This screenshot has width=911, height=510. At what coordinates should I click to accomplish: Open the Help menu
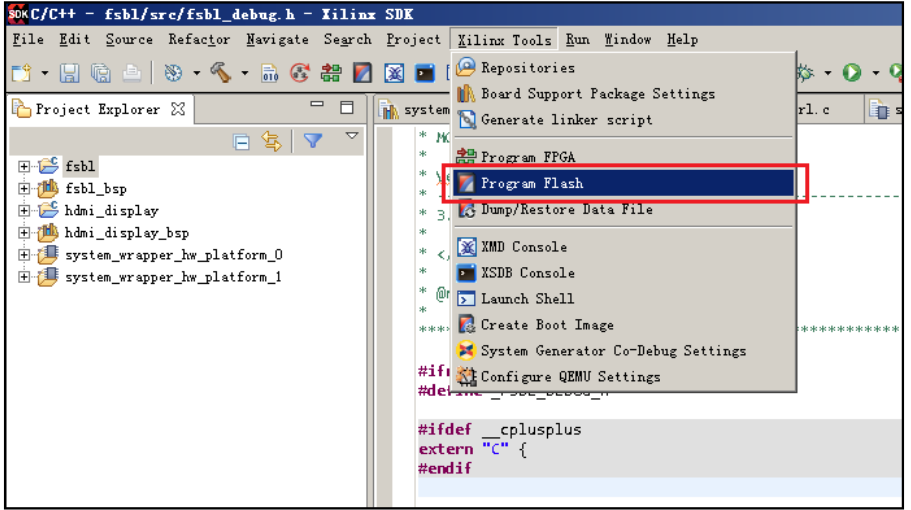682,39
